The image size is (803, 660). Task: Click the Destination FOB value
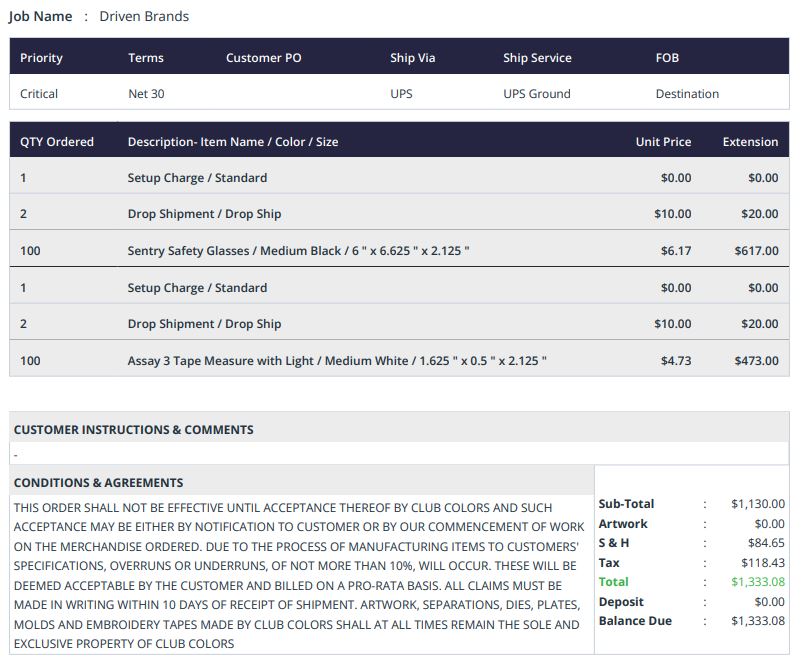coord(687,94)
